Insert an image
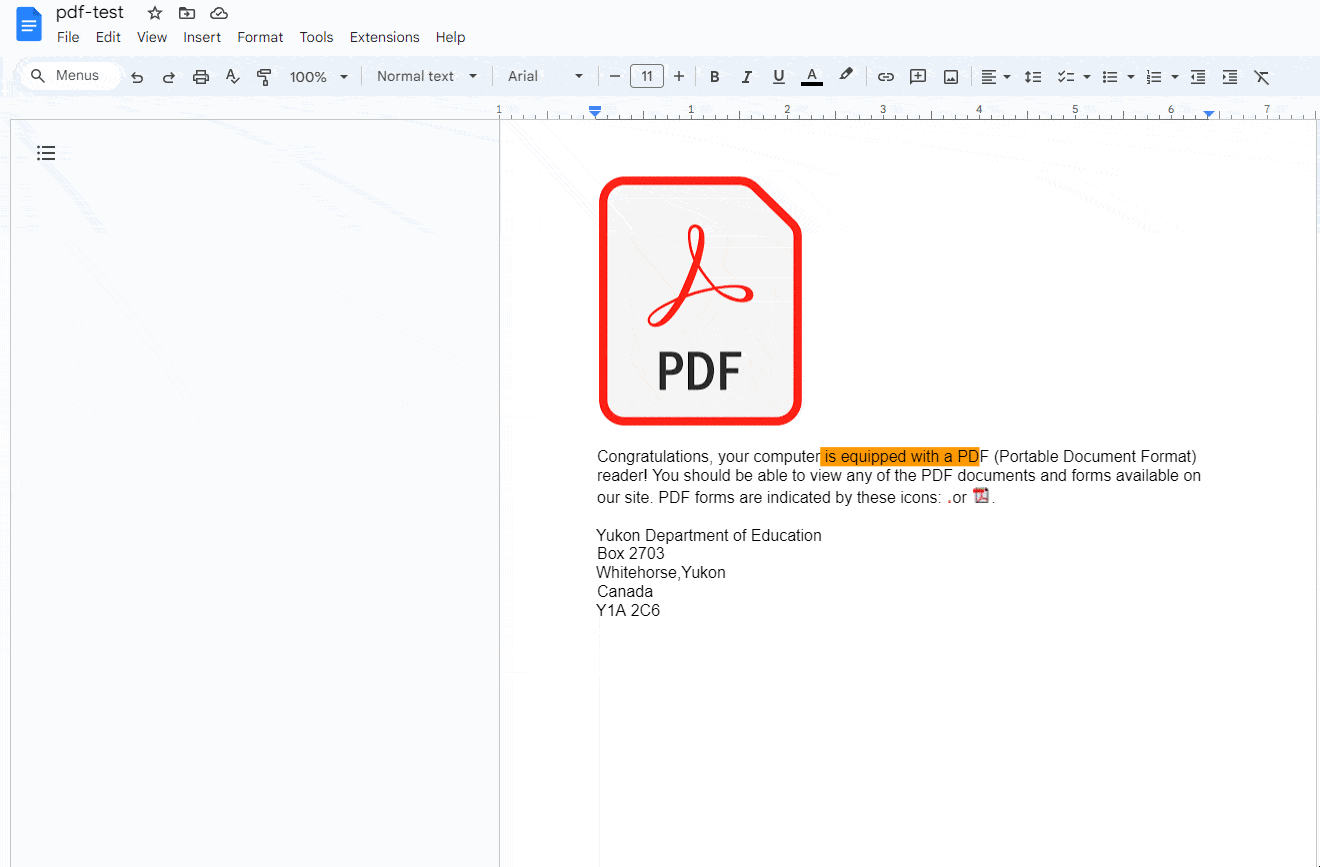The width and height of the screenshot is (1320, 867). (x=951, y=77)
